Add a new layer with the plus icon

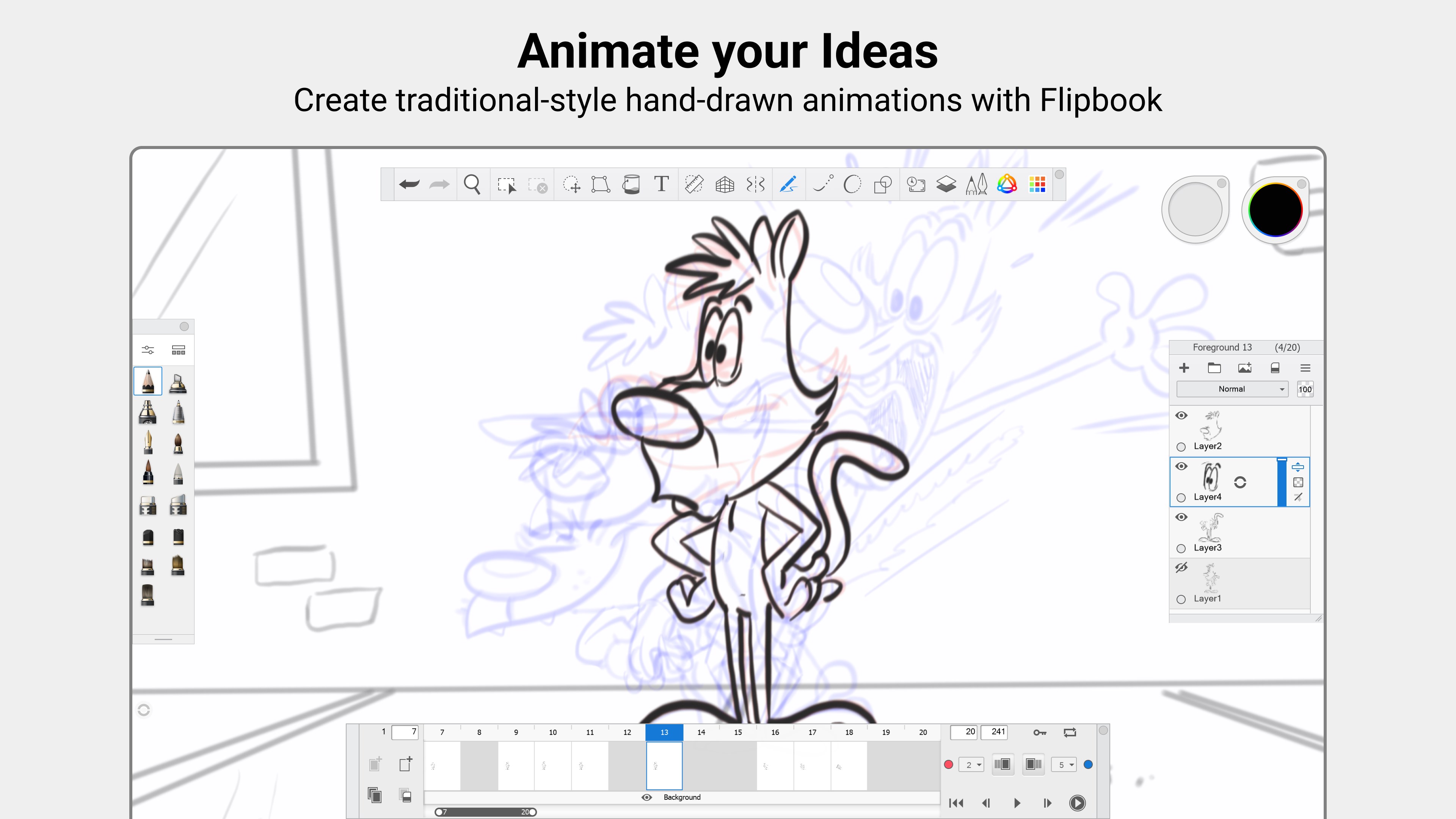pos(1185,368)
